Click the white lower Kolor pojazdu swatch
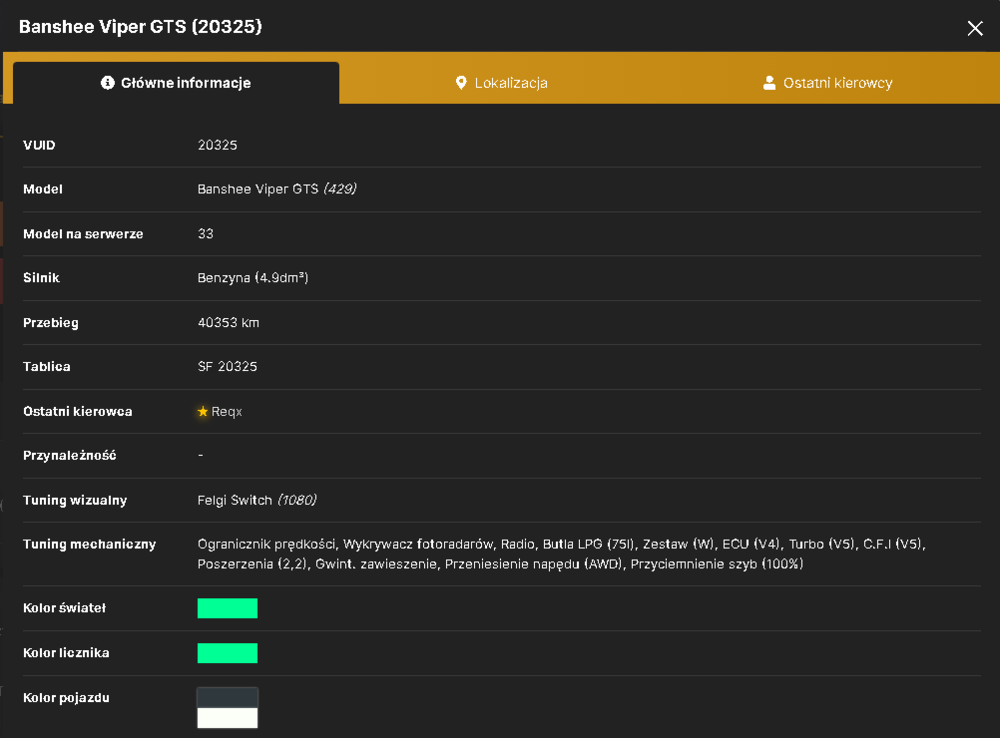This screenshot has width=1000, height=738. (227, 718)
